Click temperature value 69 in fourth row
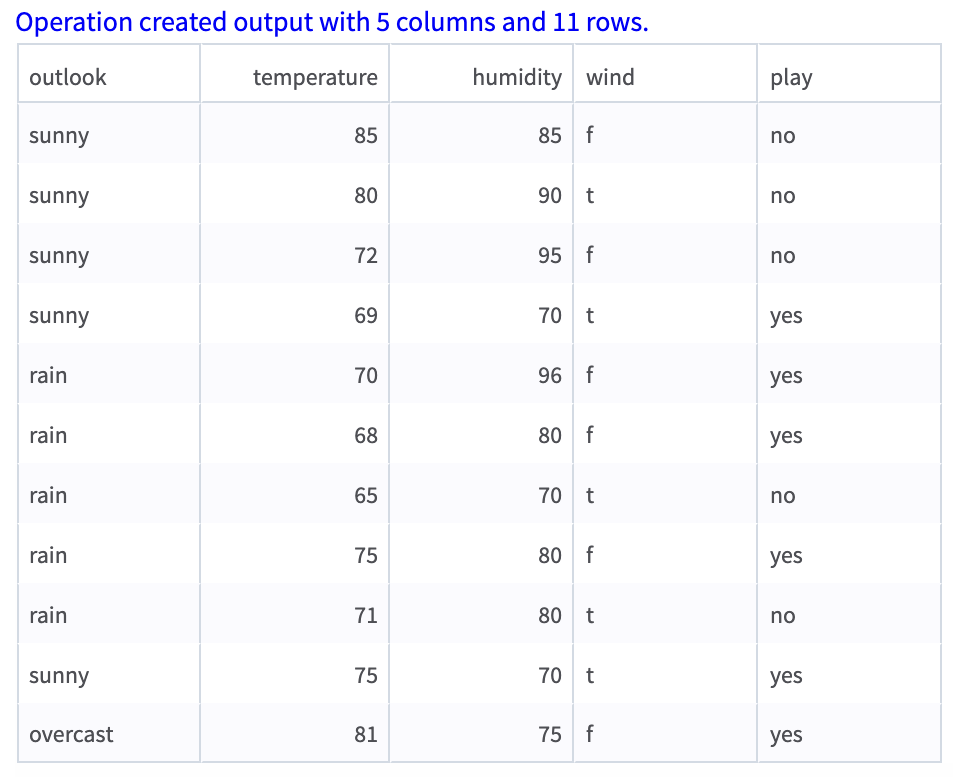 click(x=366, y=315)
